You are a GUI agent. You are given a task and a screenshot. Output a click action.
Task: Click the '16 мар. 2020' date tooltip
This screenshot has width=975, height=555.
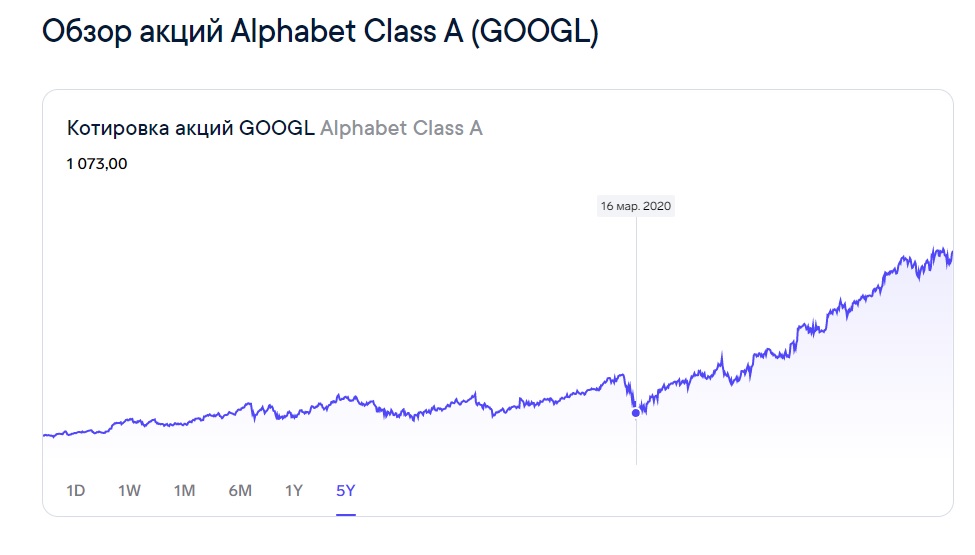pyautogui.click(x=635, y=206)
